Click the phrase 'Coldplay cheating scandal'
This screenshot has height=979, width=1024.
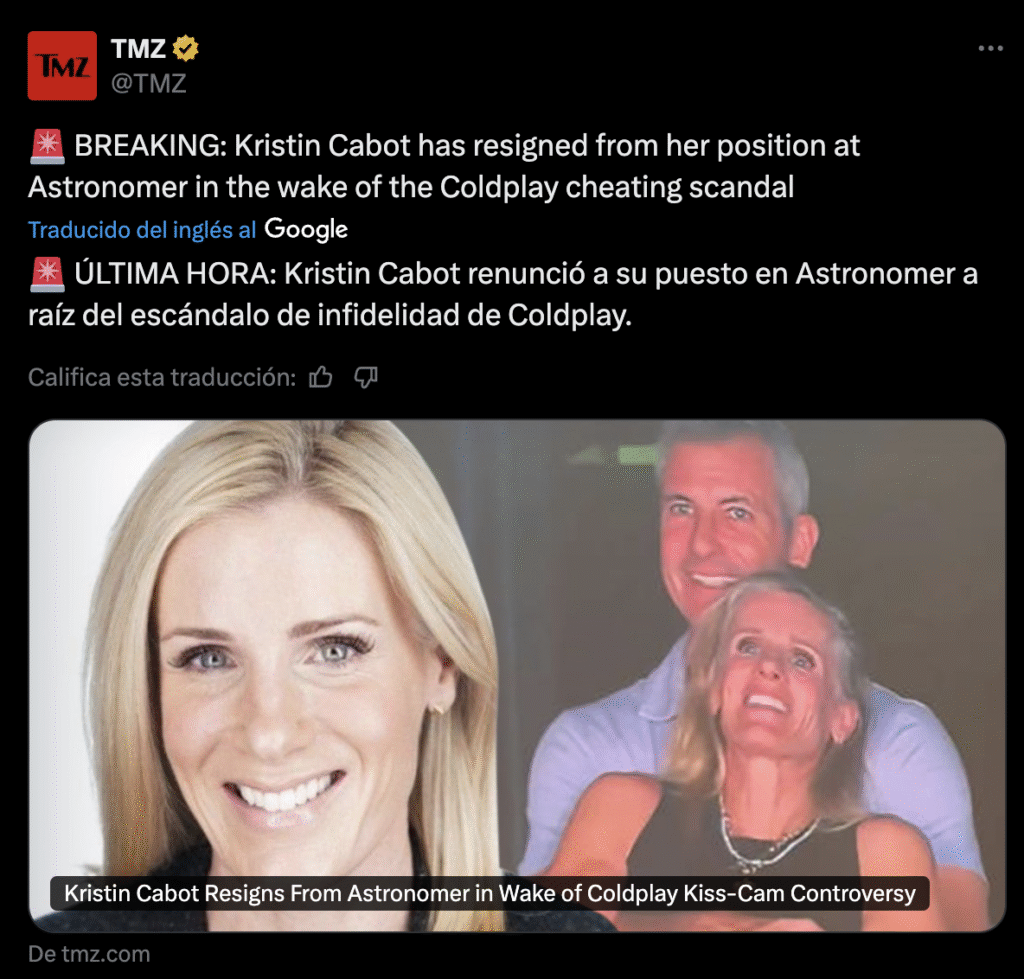(616, 187)
